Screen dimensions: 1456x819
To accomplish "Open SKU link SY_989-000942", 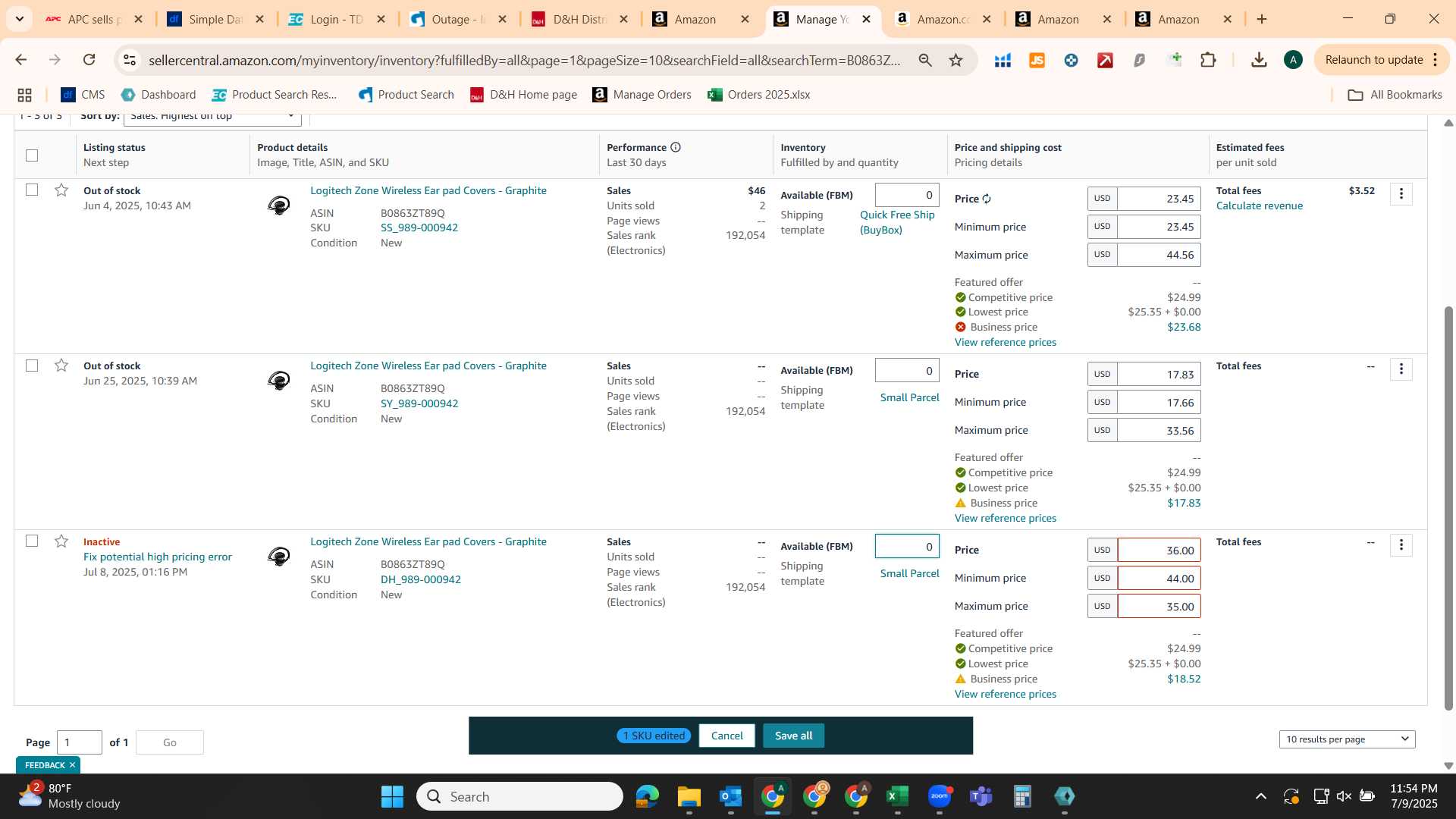I will click(x=419, y=403).
